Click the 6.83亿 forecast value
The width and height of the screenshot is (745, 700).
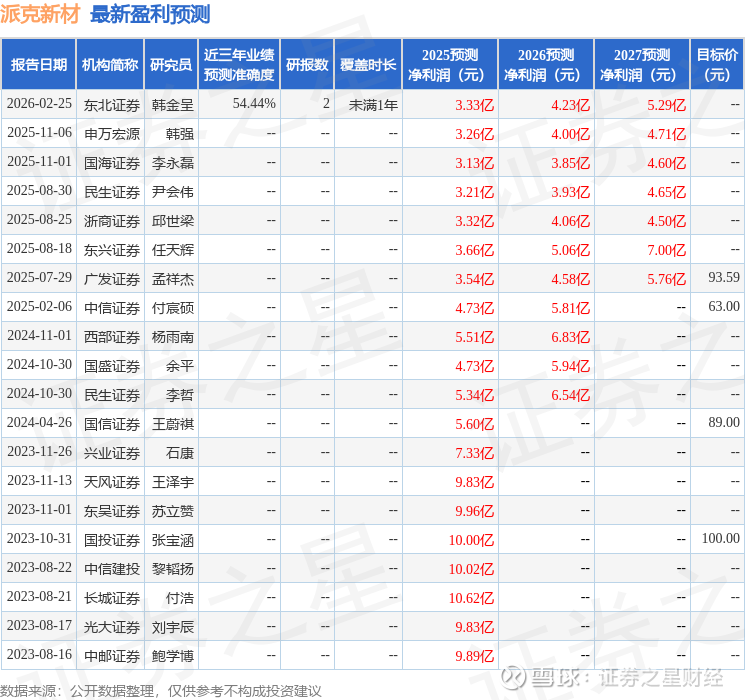(x=571, y=337)
